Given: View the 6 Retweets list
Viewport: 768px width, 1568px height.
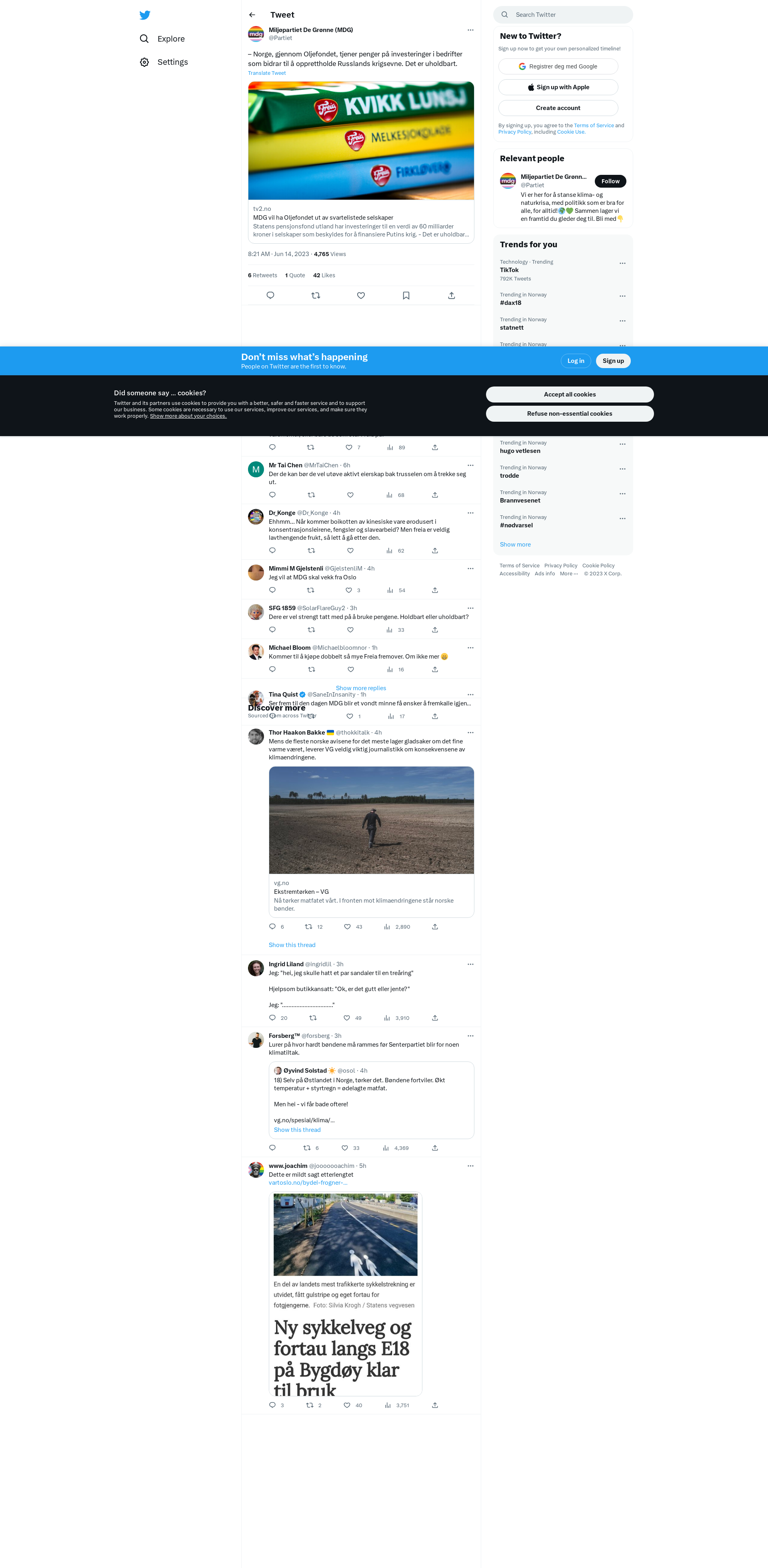Looking at the screenshot, I should pyautogui.click(x=262, y=275).
